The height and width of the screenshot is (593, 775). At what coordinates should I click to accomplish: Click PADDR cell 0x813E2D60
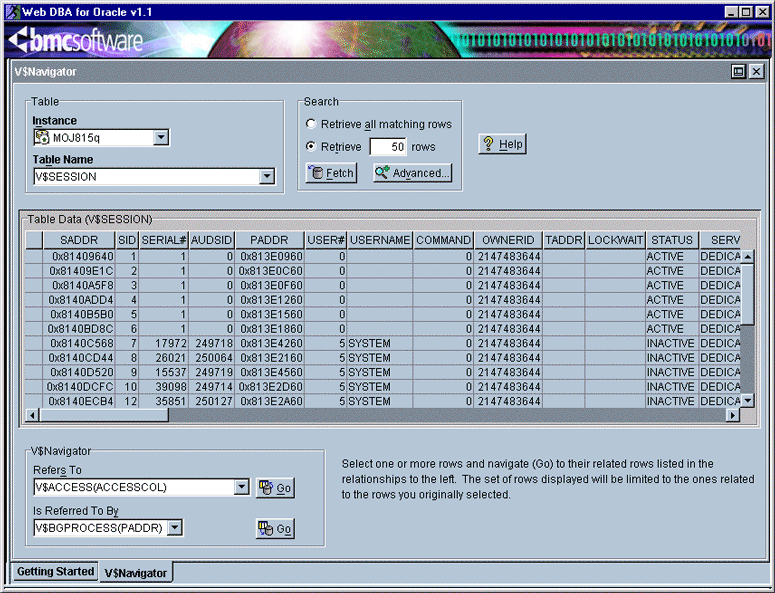270,386
